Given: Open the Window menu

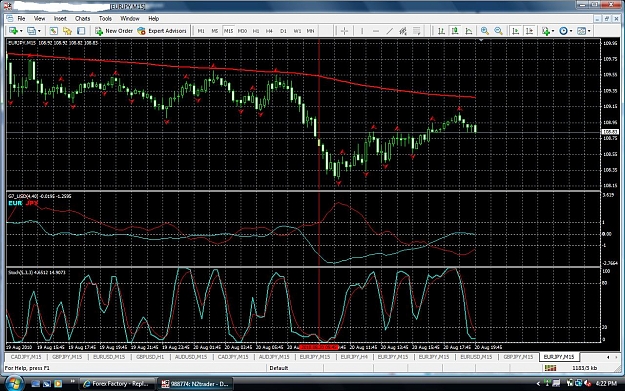Looking at the screenshot, I should [130, 18].
